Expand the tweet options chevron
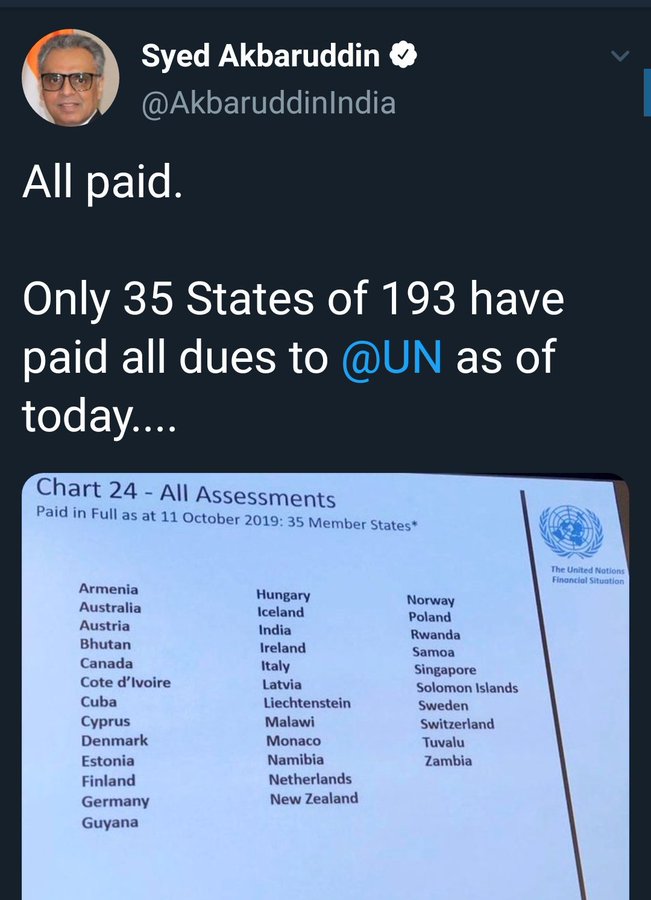This screenshot has height=900, width=651. tap(620, 56)
